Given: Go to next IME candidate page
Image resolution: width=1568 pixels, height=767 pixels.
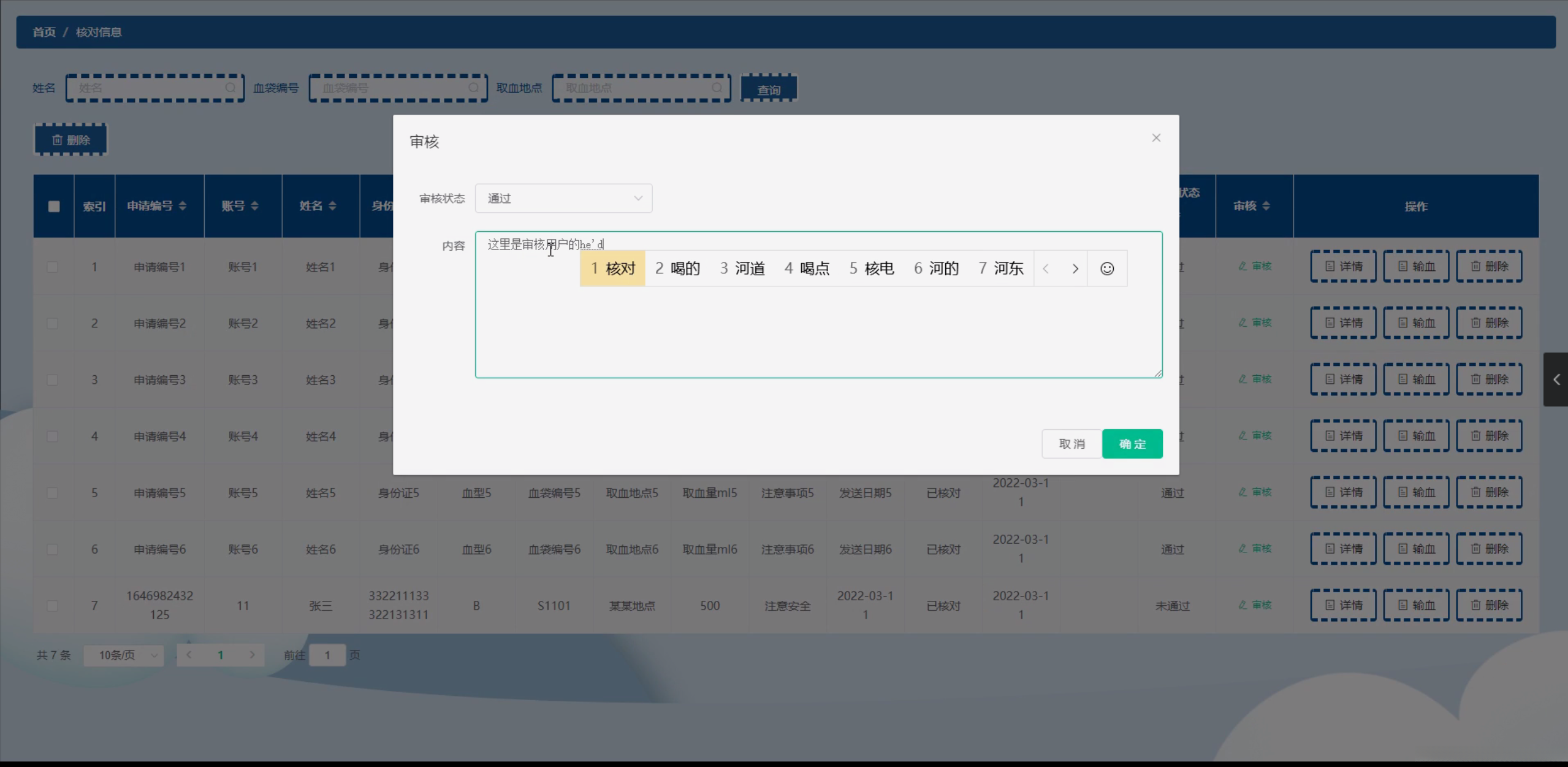Looking at the screenshot, I should pos(1075,269).
